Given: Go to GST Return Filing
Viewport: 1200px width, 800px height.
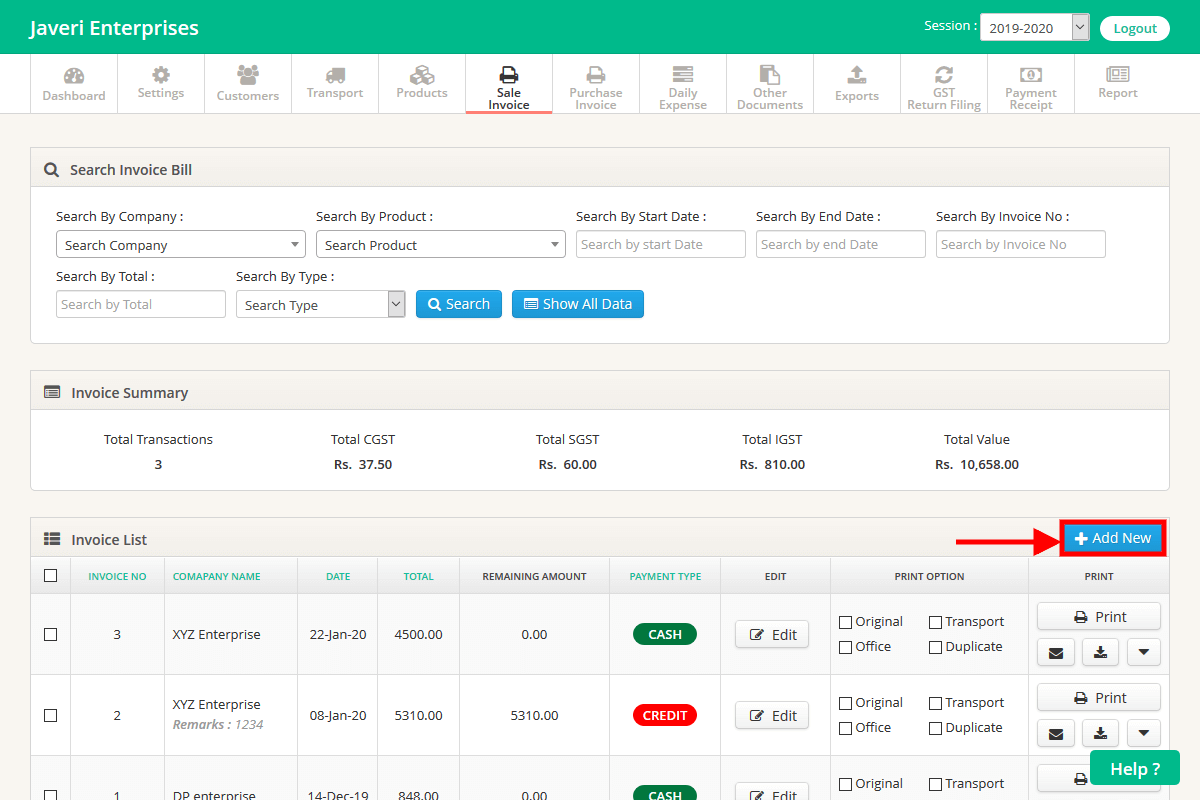Looking at the screenshot, I should (x=943, y=83).
